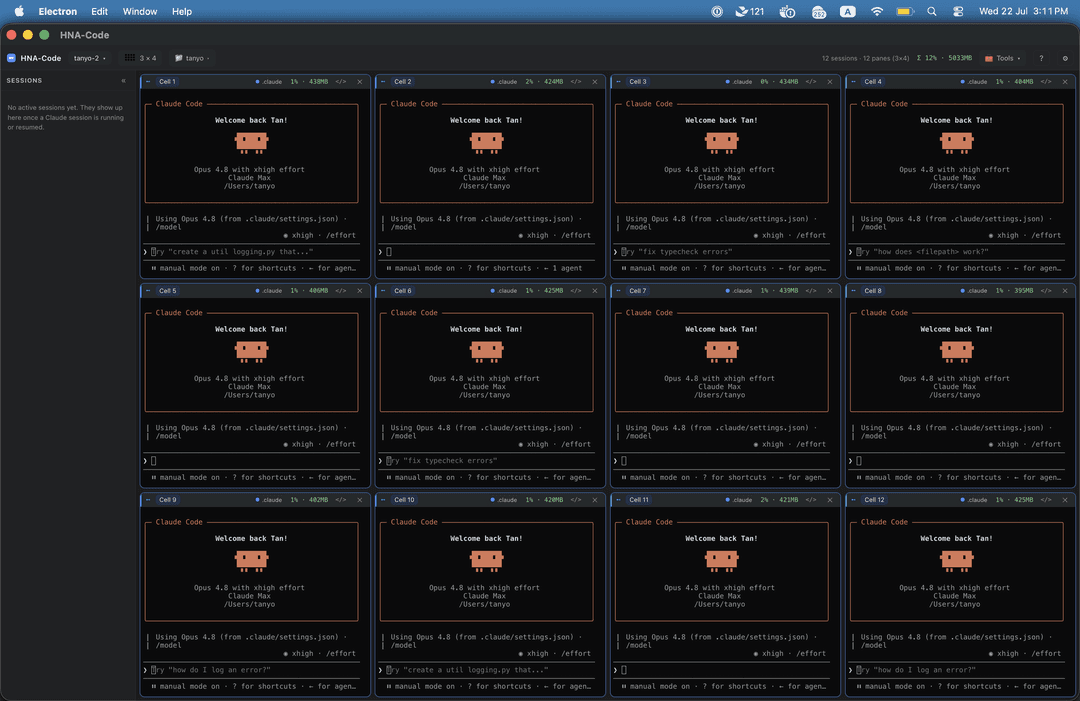Collapse the Sessions sidebar with the chevron
The width and height of the screenshot is (1080, 701).
(123, 81)
